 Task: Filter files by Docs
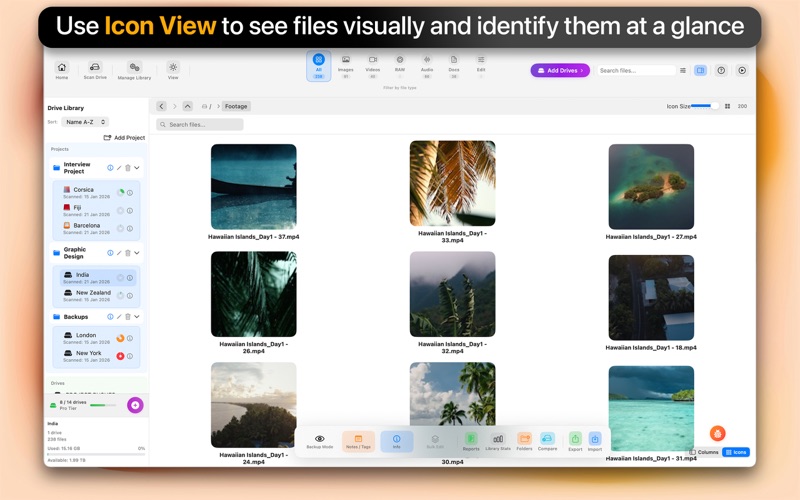(x=454, y=66)
